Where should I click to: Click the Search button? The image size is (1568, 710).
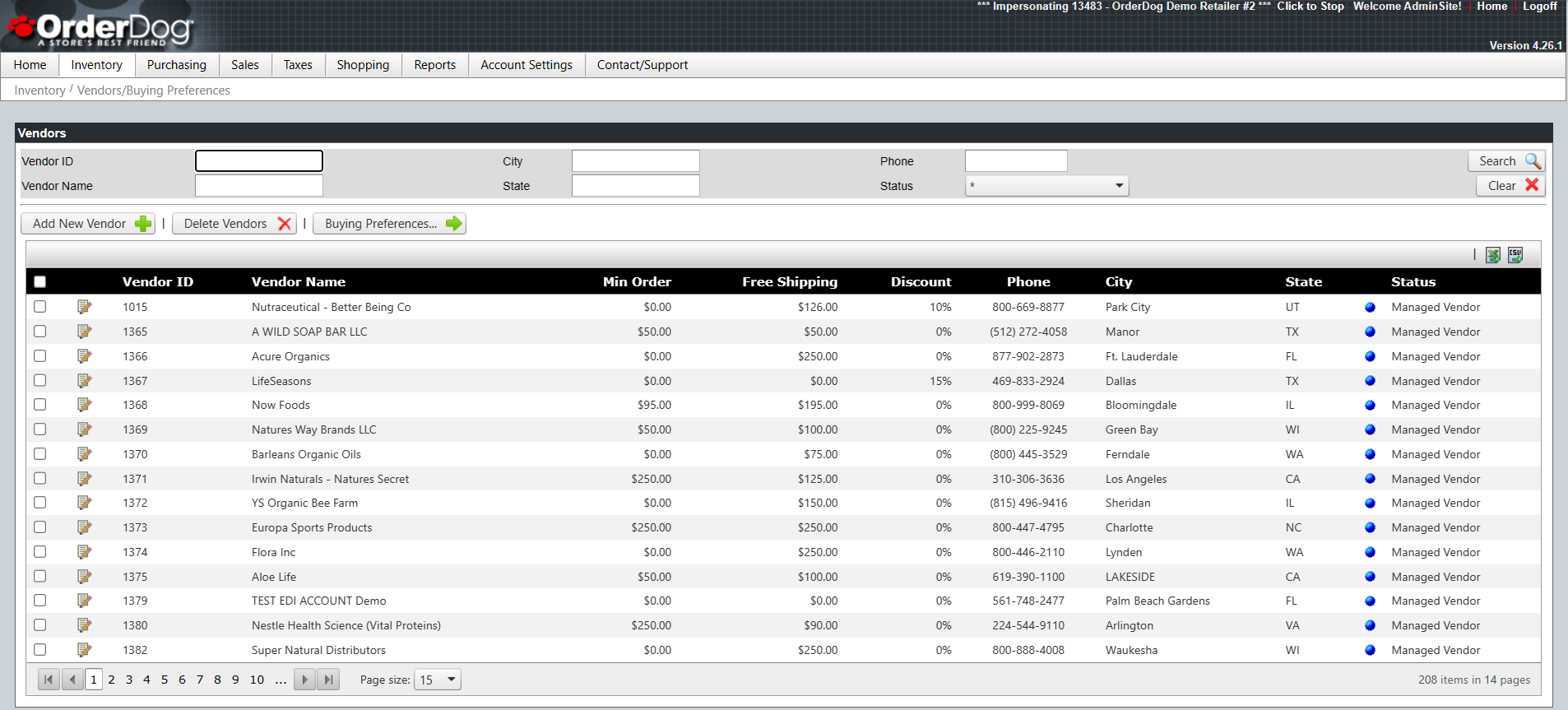[1507, 161]
